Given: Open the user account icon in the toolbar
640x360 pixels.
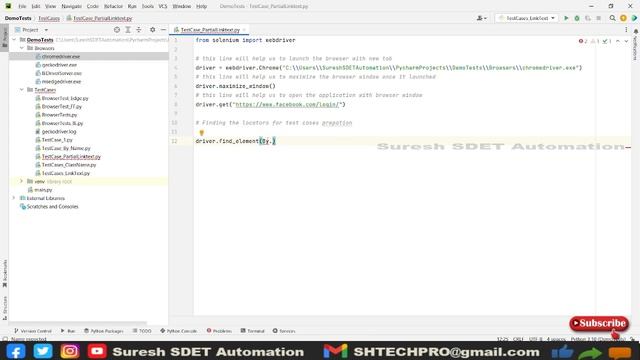Looking at the screenshot, I should [482, 18].
